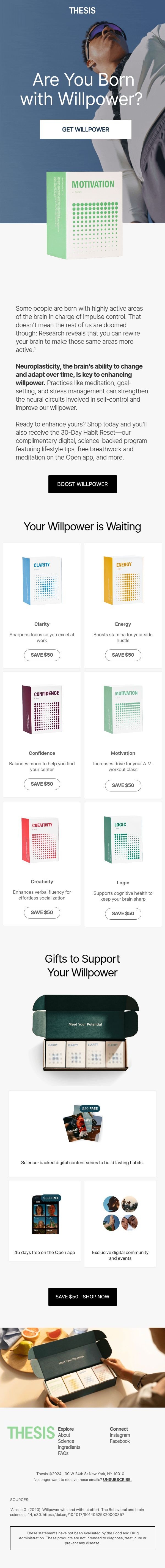This screenshot has height=1568, width=165.
Task: Go to the Ingredients footer link
Action: (x=69, y=1447)
